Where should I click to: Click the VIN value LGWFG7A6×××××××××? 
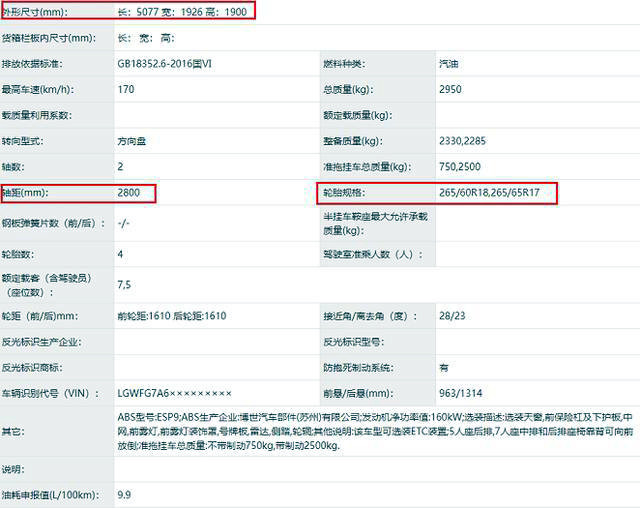[x=175, y=393]
